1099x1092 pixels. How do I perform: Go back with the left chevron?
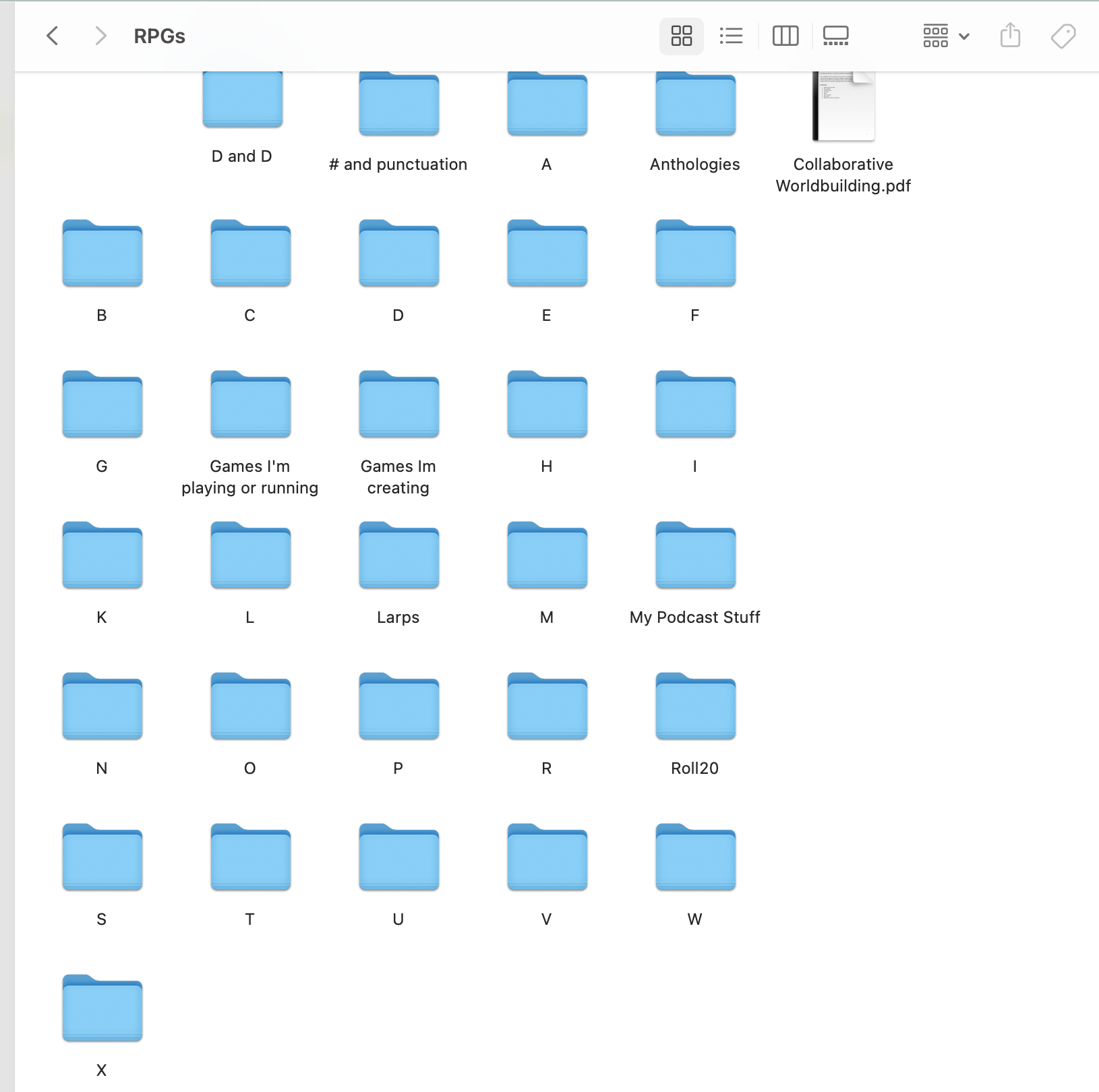(x=53, y=36)
